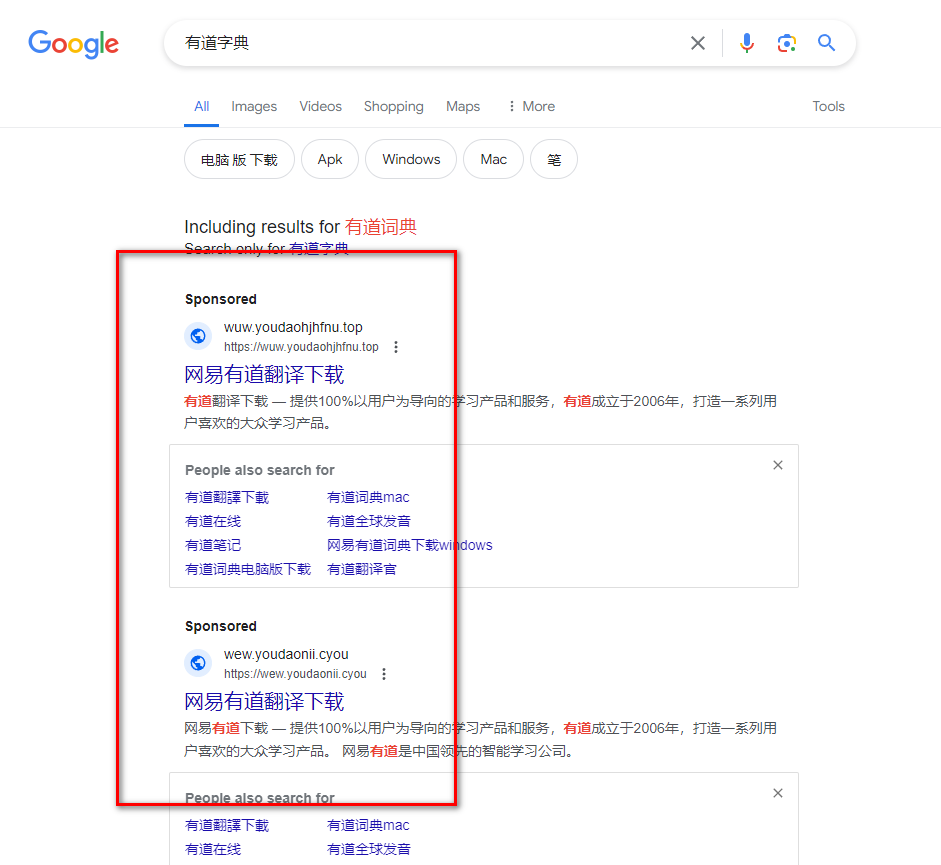Click the Google logo
This screenshot has width=941, height=865.
point(73,43)
